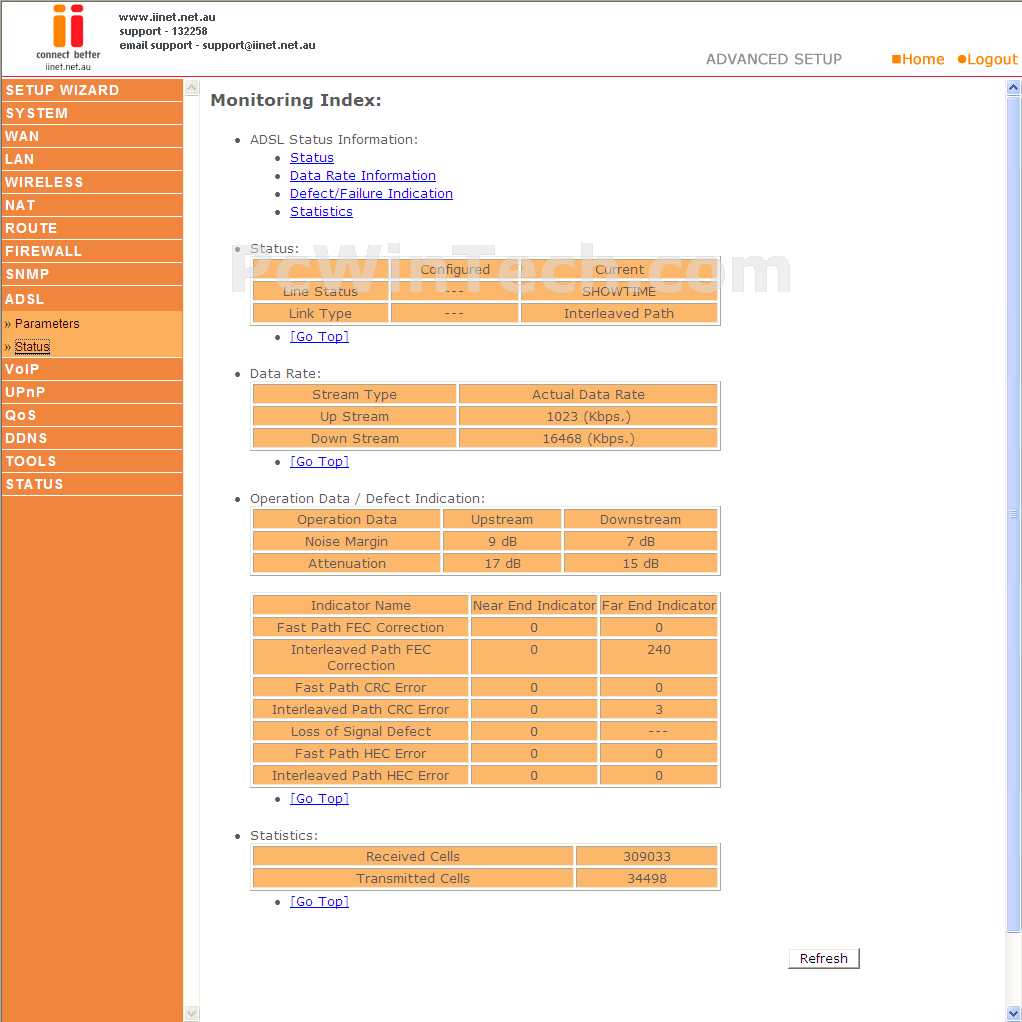Click Near End Indicator column header
Image resolution: width=1022 pixels, height=1022 pixels.
pos(534,606)
